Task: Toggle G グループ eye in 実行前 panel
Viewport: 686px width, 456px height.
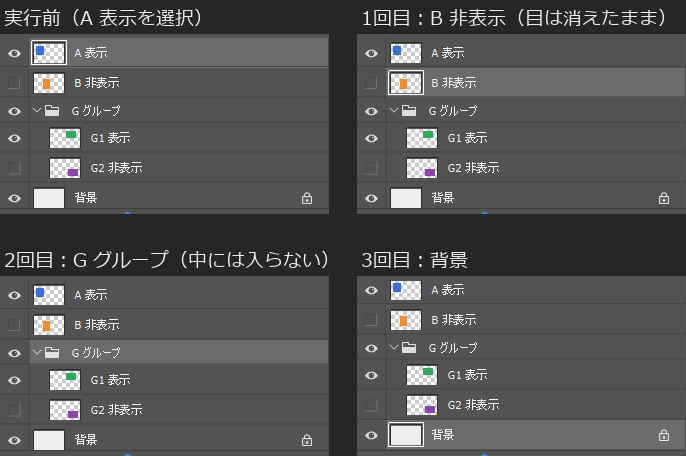Action: click(x=14, y=111)
